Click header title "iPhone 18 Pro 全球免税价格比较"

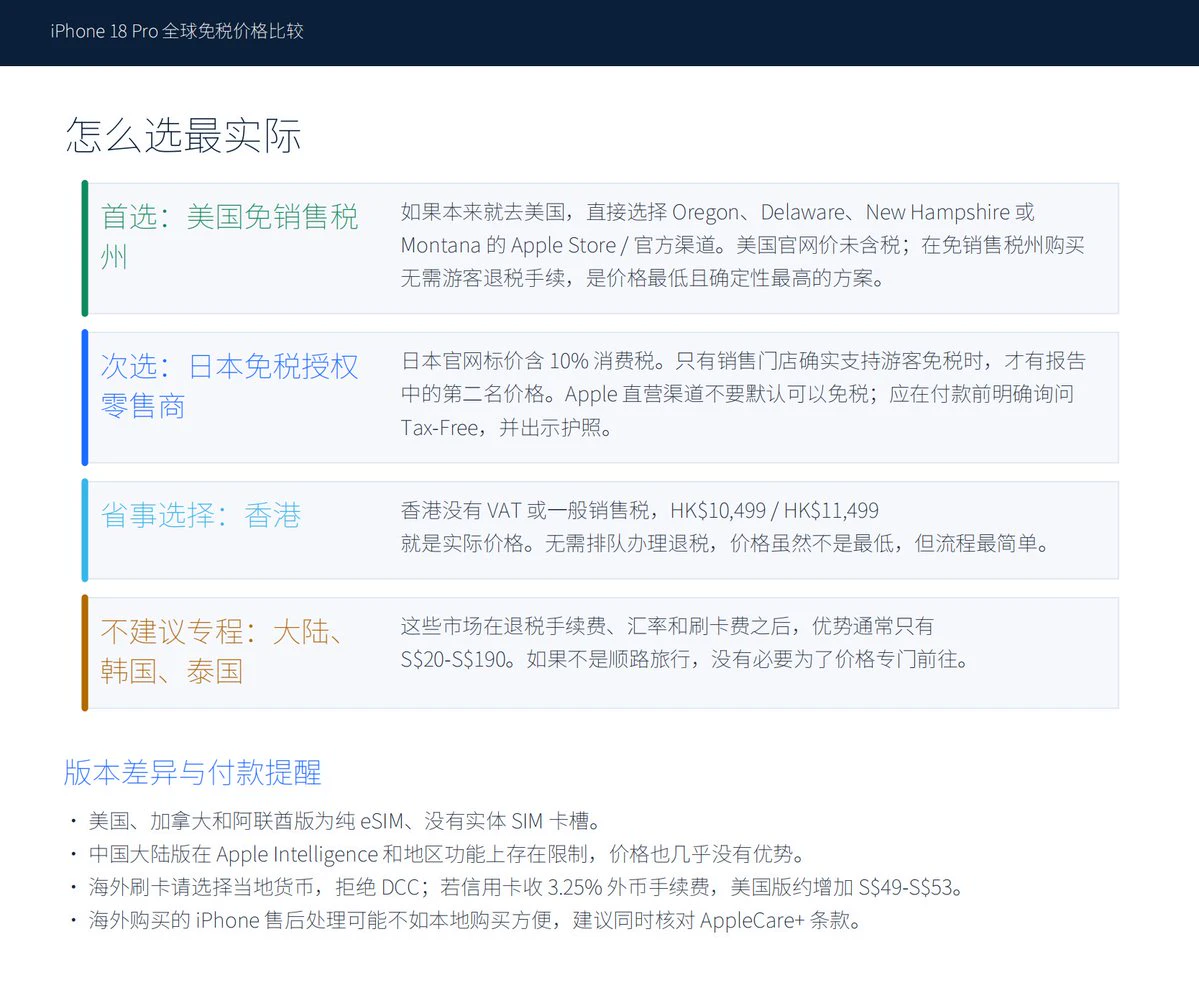coord(177,31)
